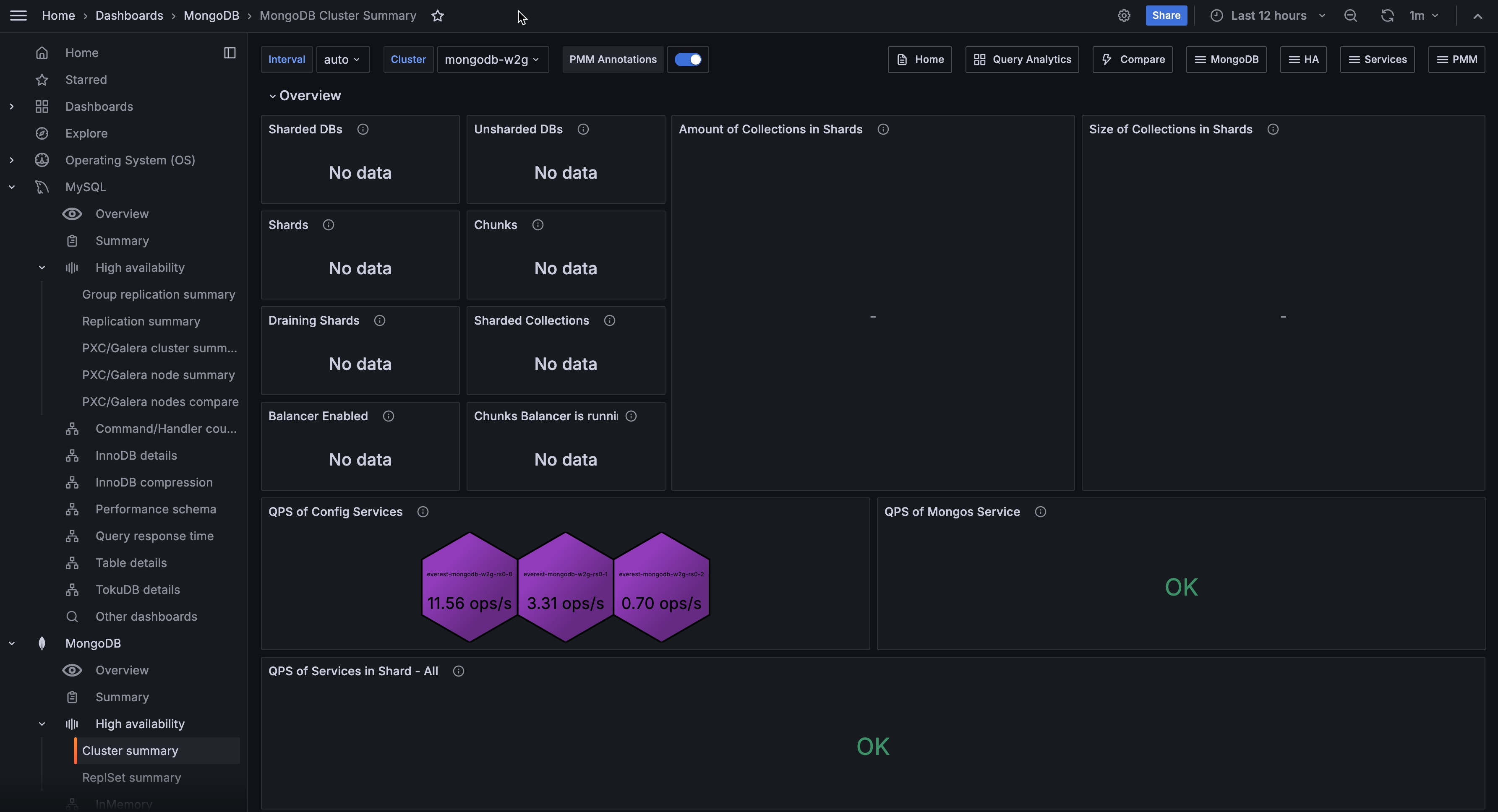
Task: Open Other dashboards under MySQL
Action: point(146,617)
